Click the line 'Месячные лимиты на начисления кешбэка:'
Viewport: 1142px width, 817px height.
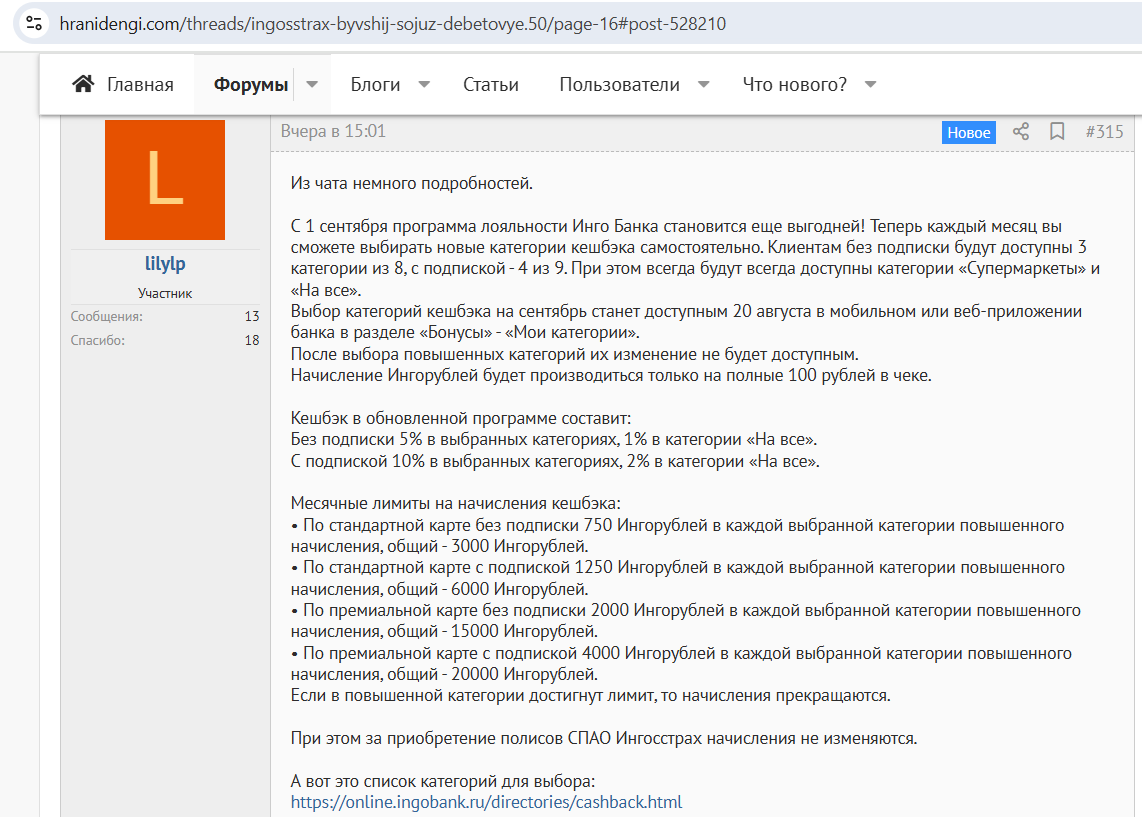pyautogui.click(x=455, y=504)
